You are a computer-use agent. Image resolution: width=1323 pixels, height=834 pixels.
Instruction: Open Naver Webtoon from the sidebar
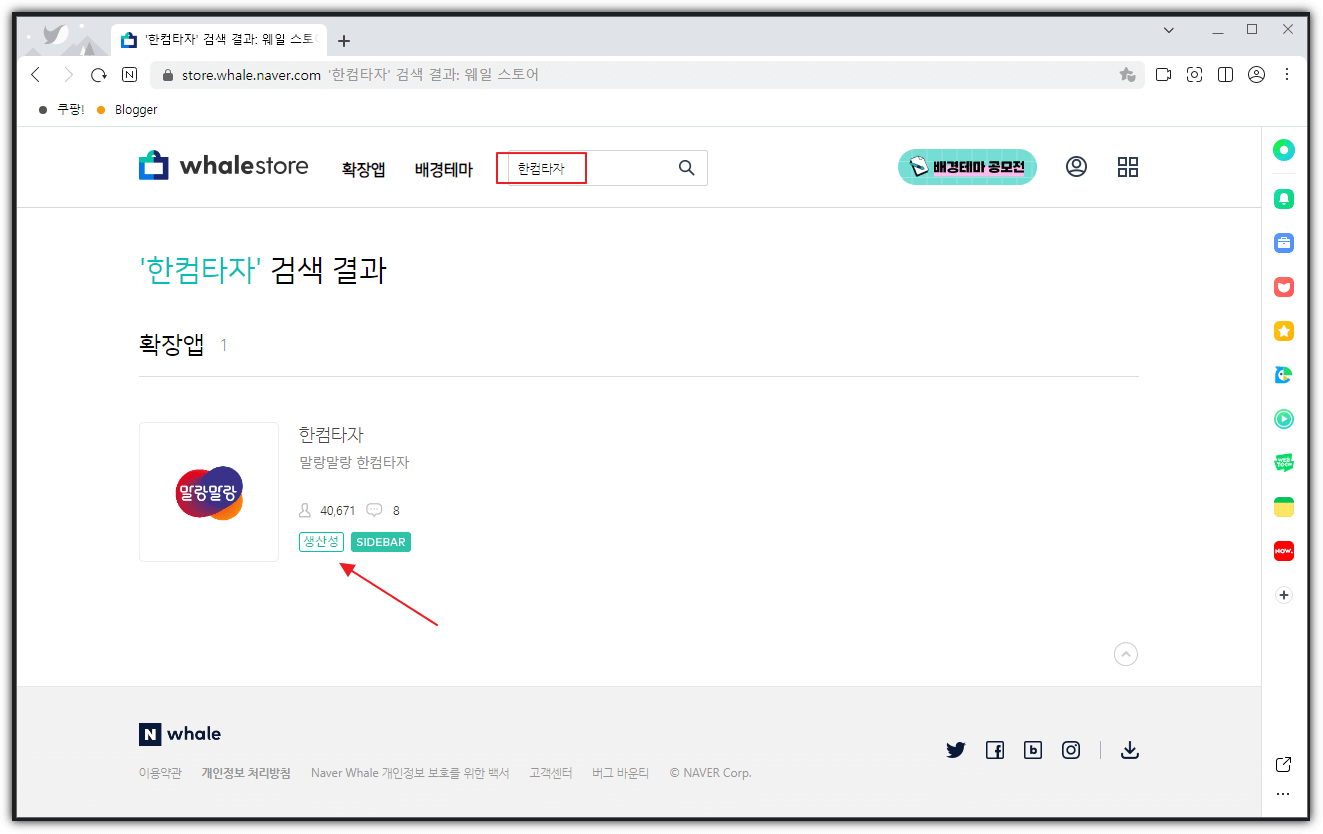coord(1284,462)
